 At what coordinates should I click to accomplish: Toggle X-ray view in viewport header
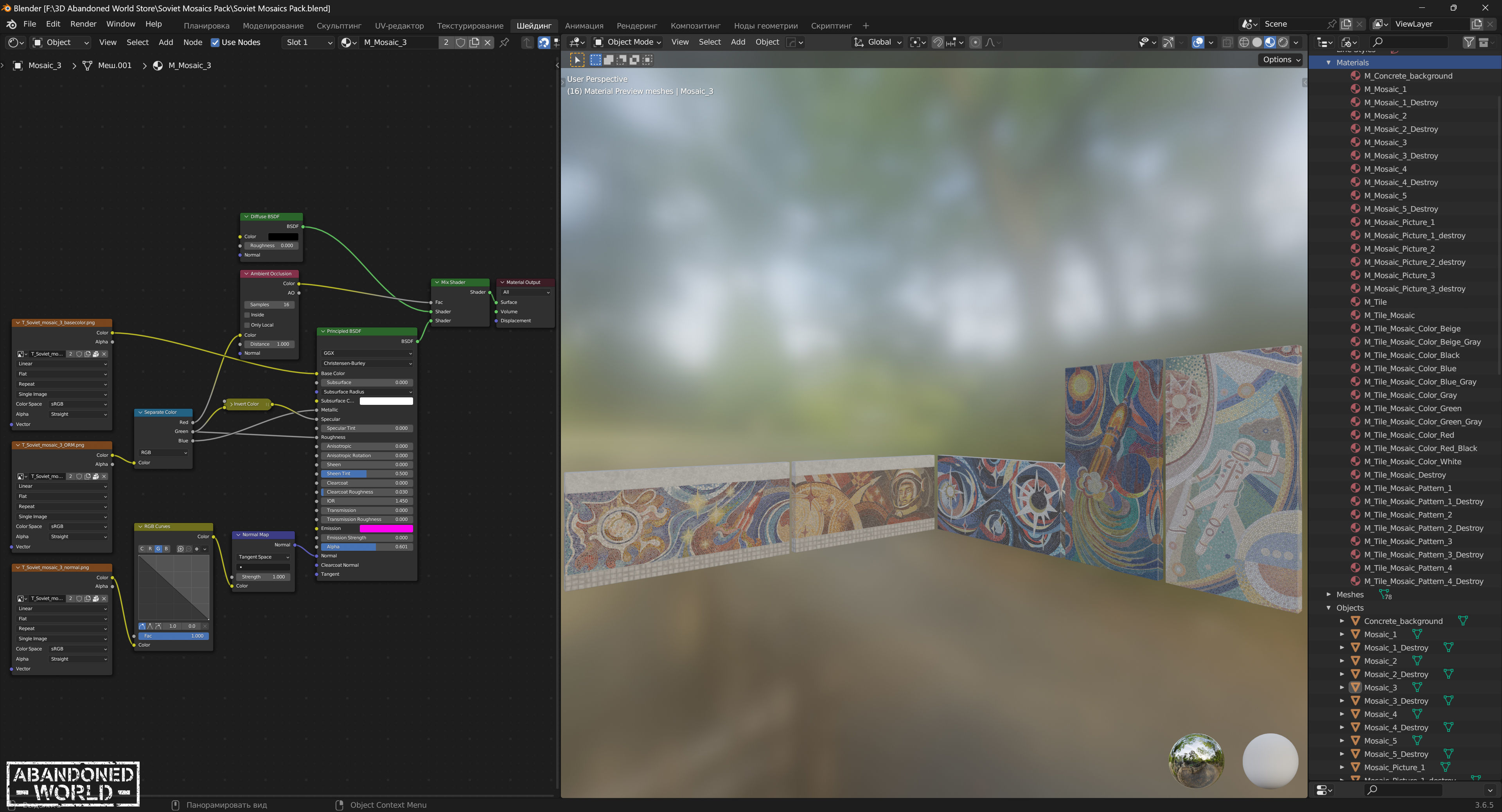click(1227, 42)
